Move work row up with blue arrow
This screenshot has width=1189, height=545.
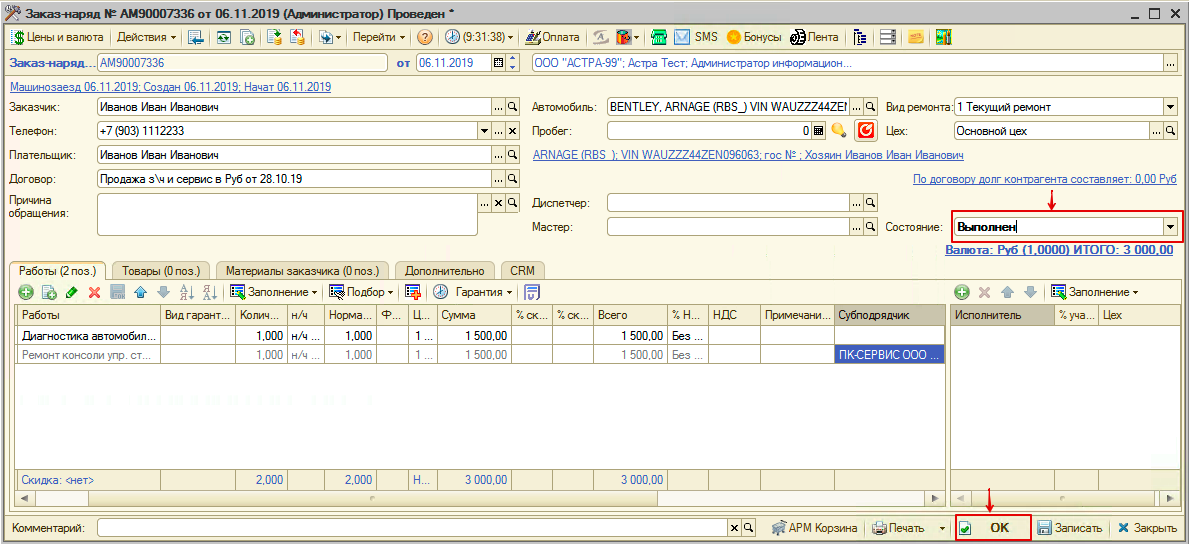click(x=140, y=292)
